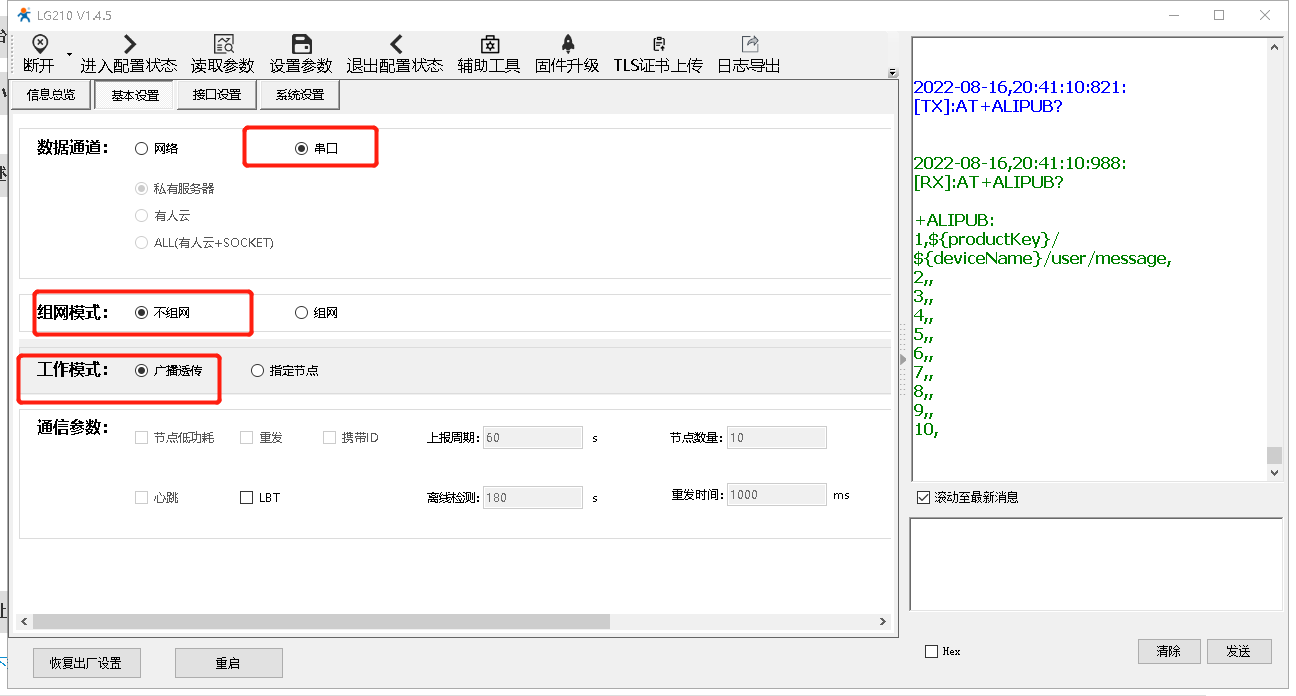Enable the Hex checkbox
The height and width of the screenshot is (696, 1296).
click(x=932, y=651)
